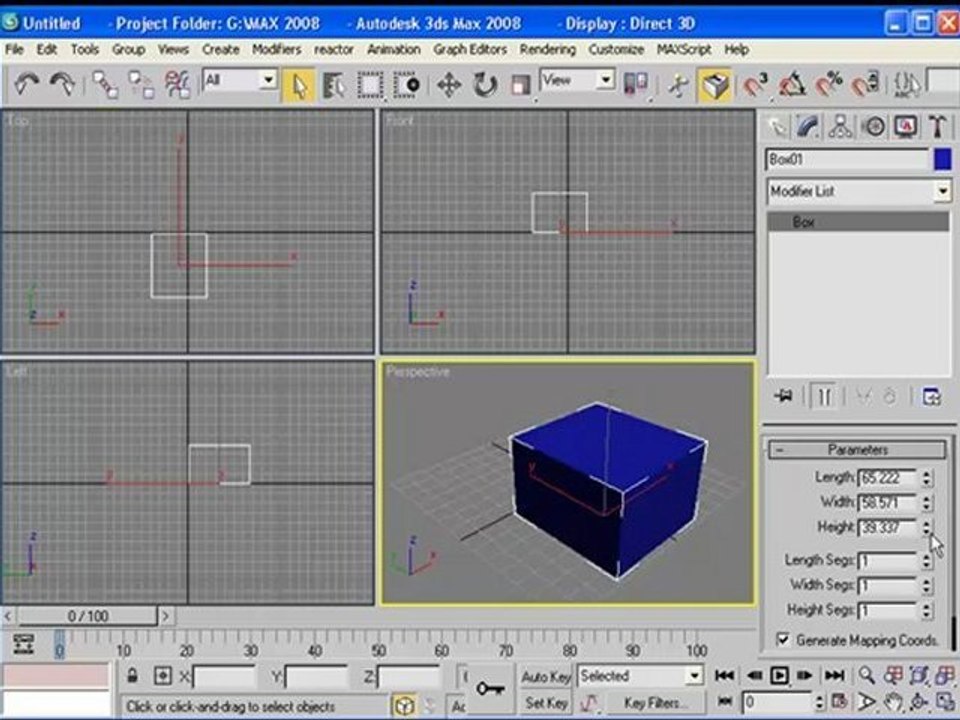Open Edit Named Selection Sets icon
This screenshot has width=960, height=720.
click(x=906, y=84)
